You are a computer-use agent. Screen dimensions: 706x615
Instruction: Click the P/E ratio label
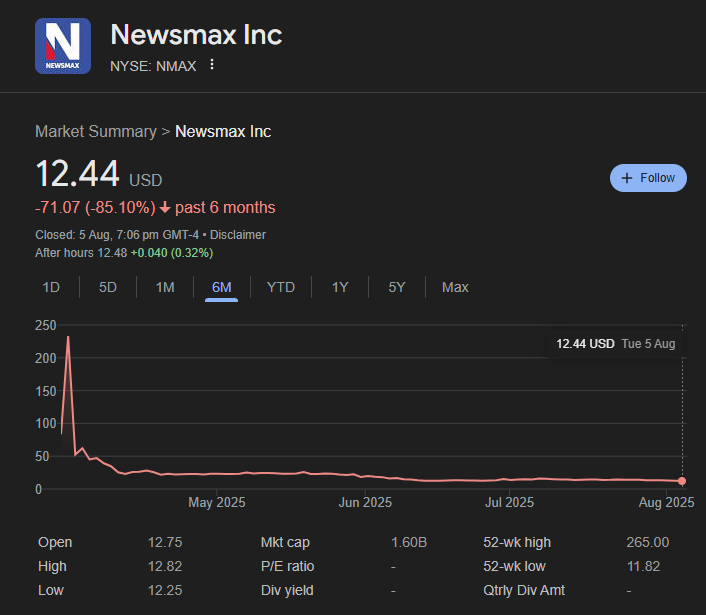point(287,566)
